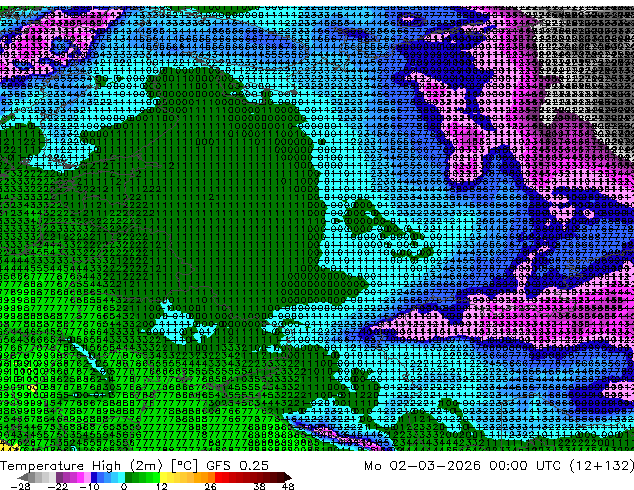Pick the bright red legend swatch at 26
634x490 pixels.
coord(218,477)
